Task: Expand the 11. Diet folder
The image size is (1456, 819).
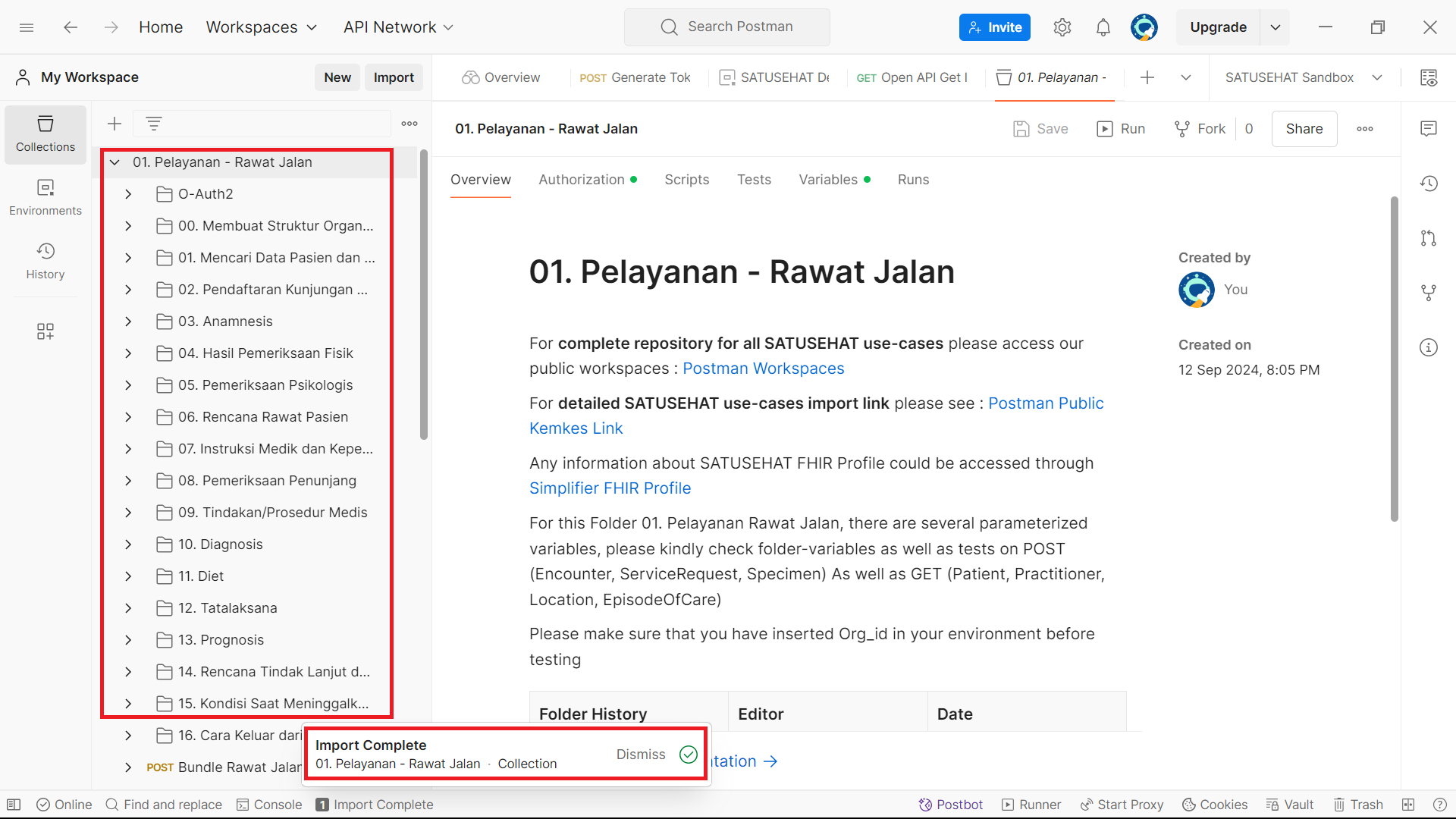Action: (x=128, y=576)
